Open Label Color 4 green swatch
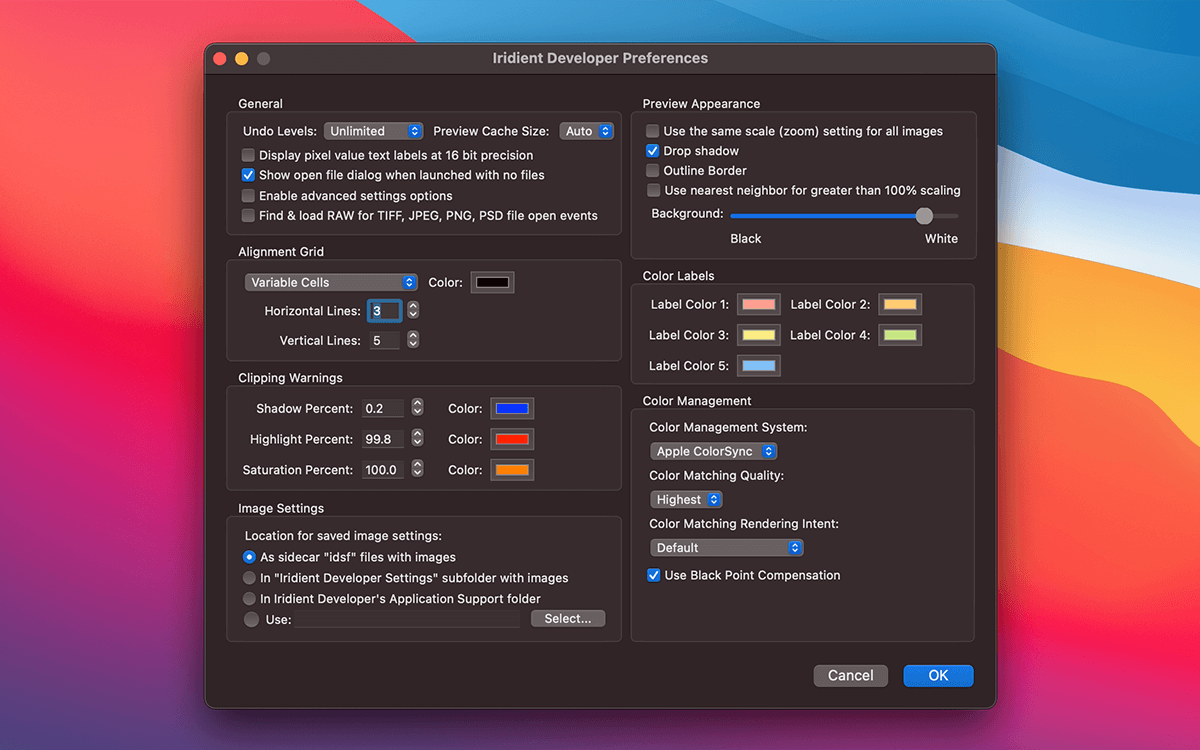Screen dimensions: 1200x750 (x=900, y=335)
